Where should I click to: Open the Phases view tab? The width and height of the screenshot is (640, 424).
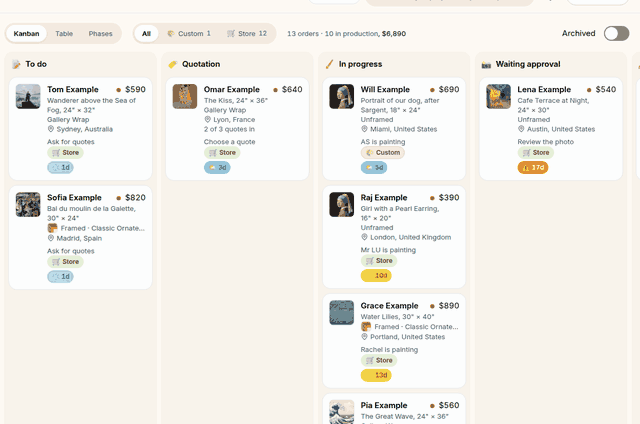pos(100,33)
